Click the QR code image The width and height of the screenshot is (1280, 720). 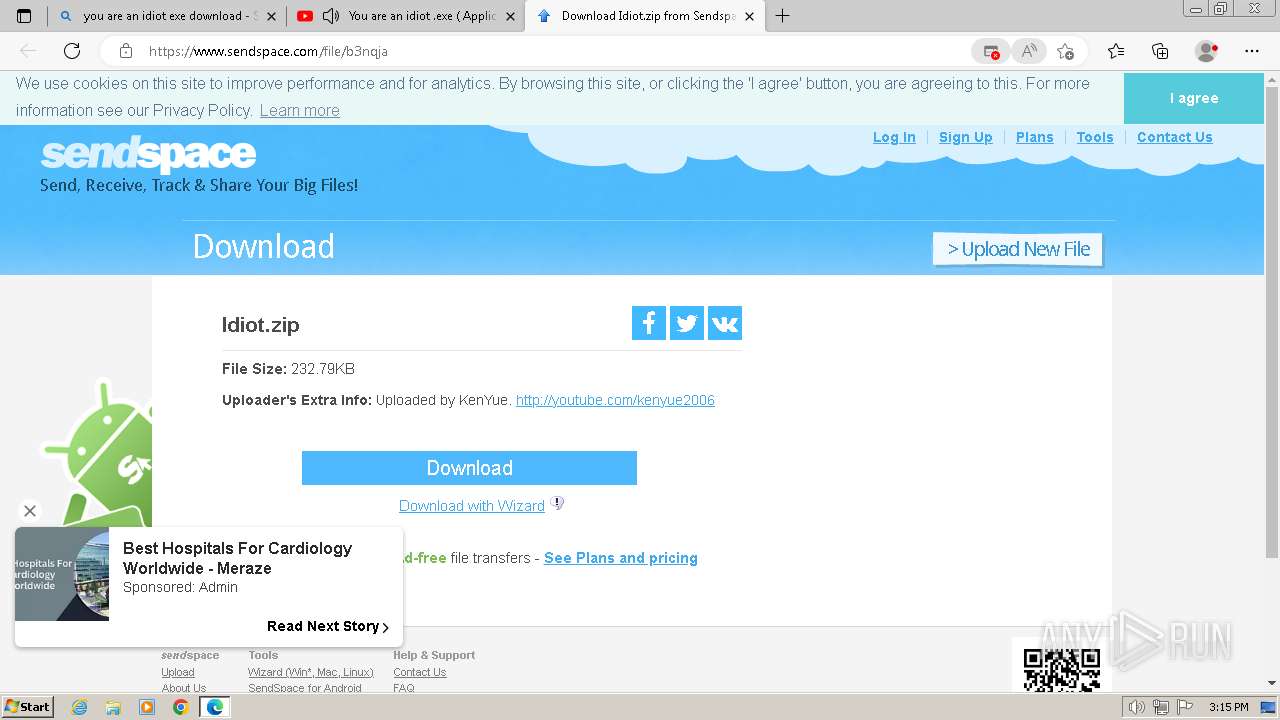tap(1062, 668)
